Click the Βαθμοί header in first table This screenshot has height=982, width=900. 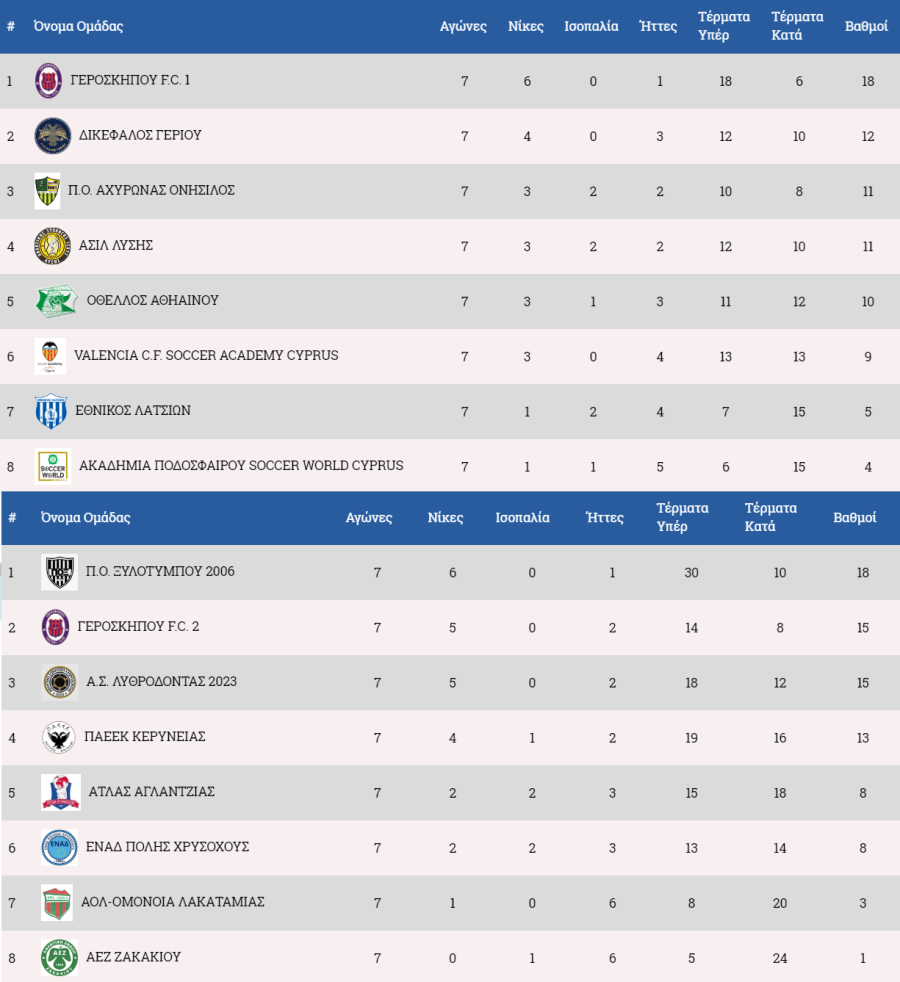(x=866, y=26)
